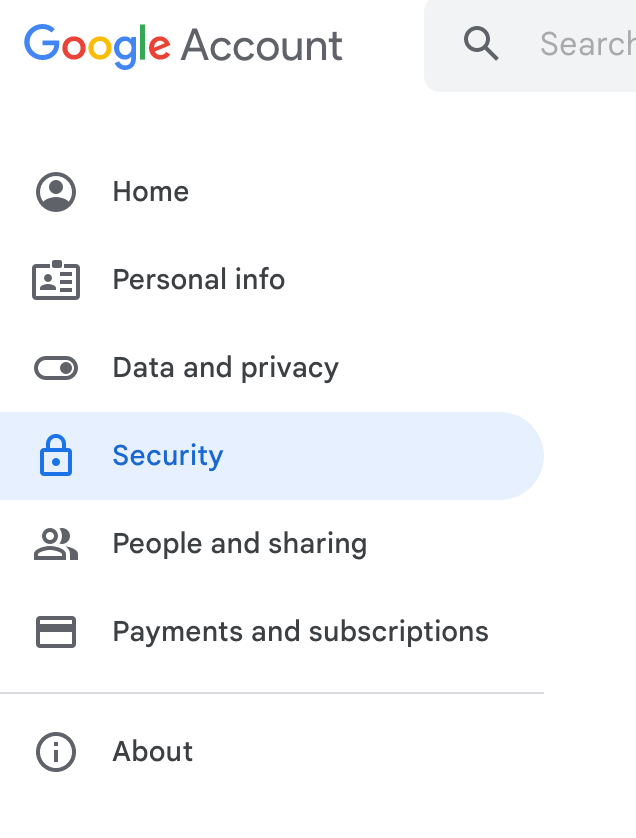Open People and sharing label
This screenshot has width=636, height=838.
click(239, 544)
